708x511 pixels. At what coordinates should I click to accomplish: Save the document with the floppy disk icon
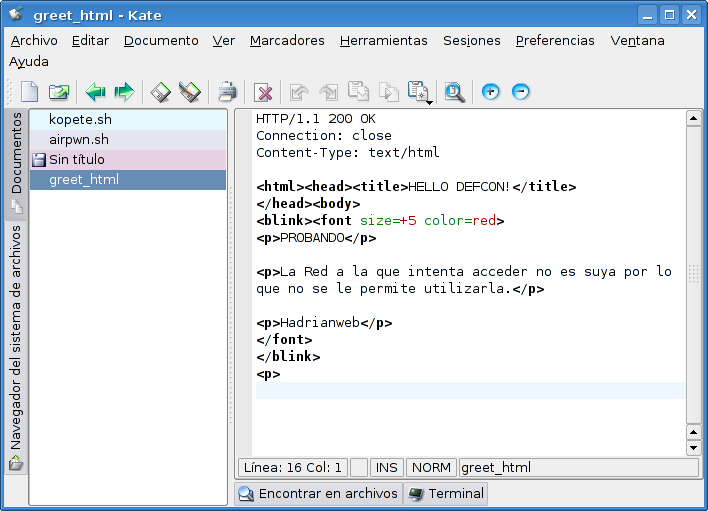[x=160, y=92]
